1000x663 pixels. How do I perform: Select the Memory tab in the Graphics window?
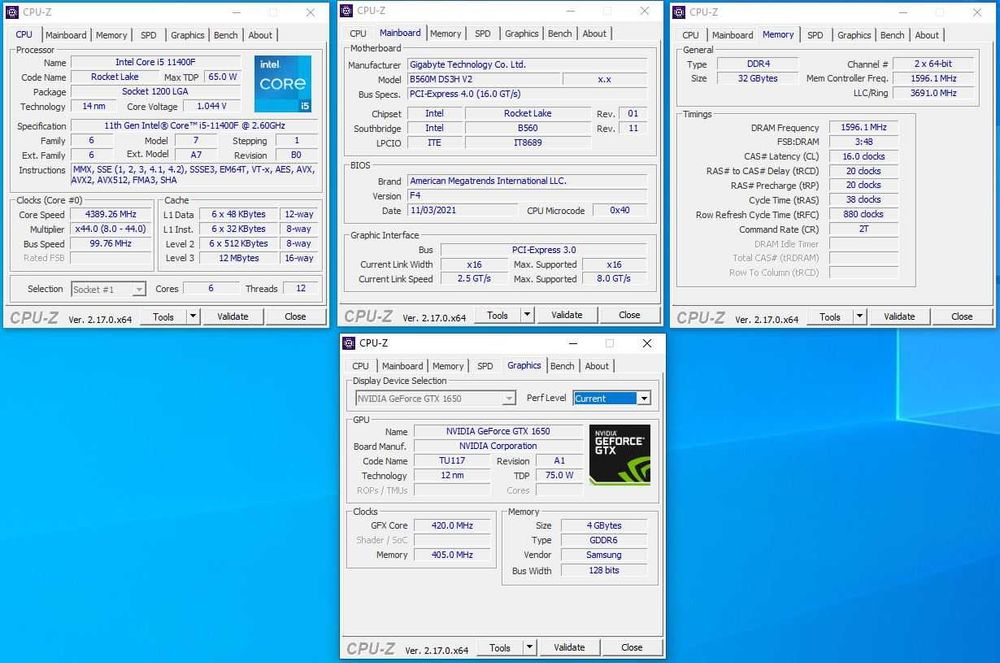tap(448, 366)
